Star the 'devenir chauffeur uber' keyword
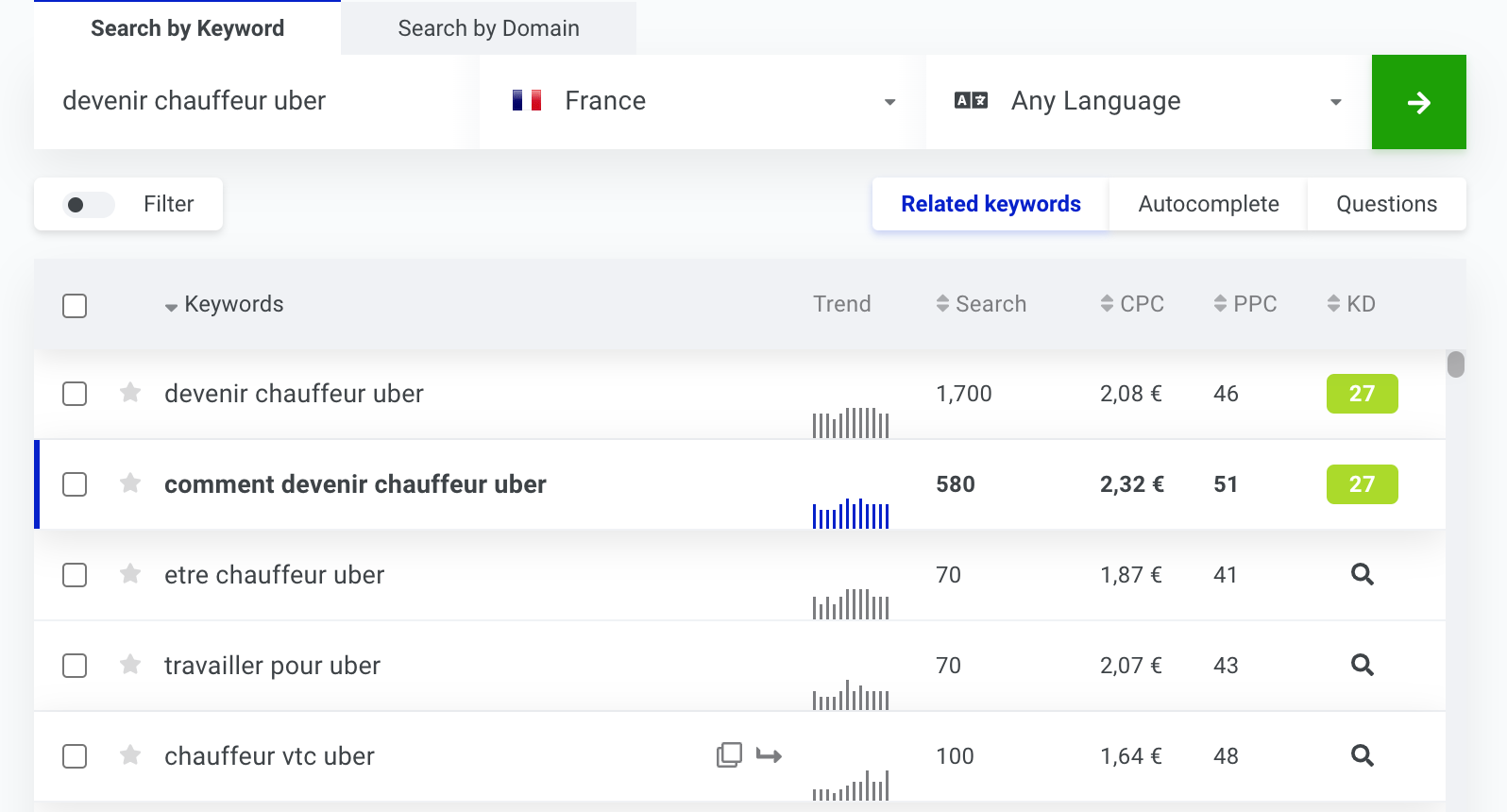 (130, 393)
